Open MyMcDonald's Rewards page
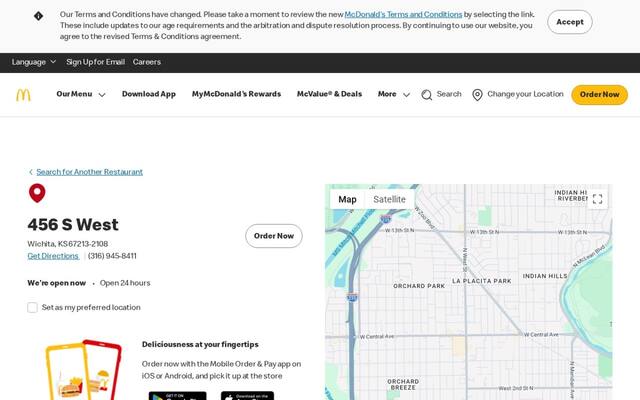The height and width of the screenshot is (400, 640). (236, 94)
